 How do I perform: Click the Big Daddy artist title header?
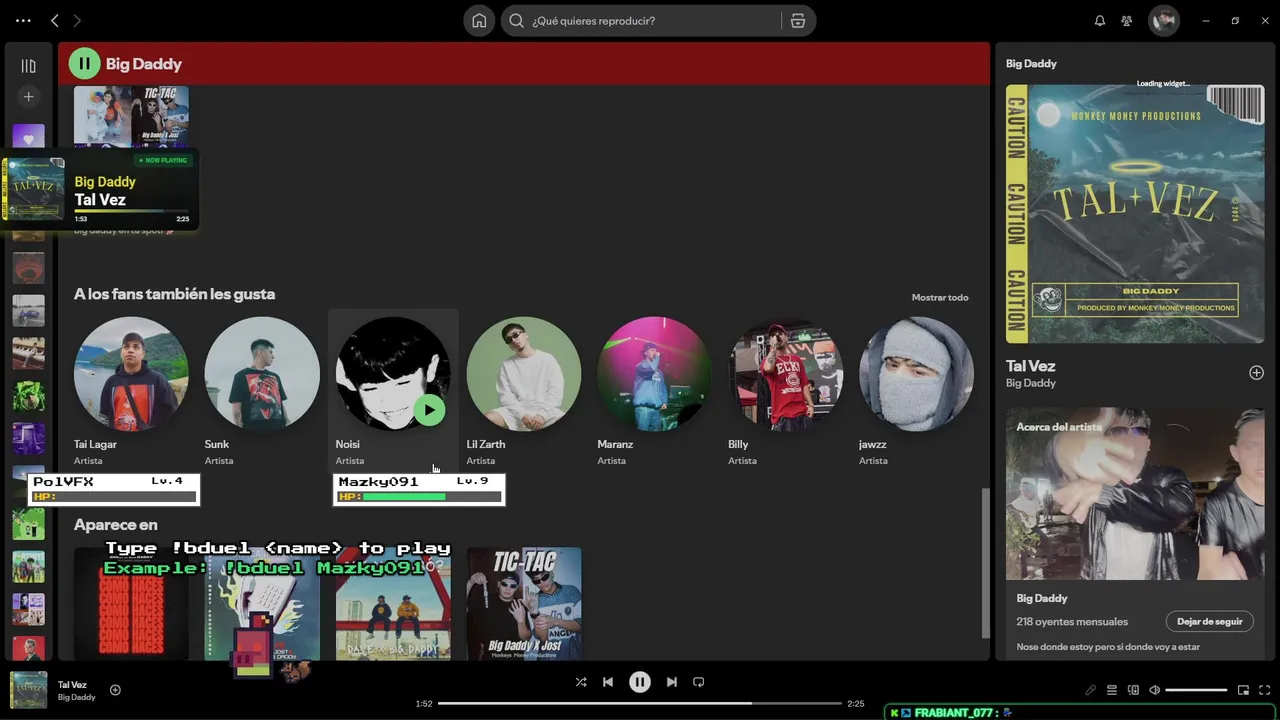144,64
